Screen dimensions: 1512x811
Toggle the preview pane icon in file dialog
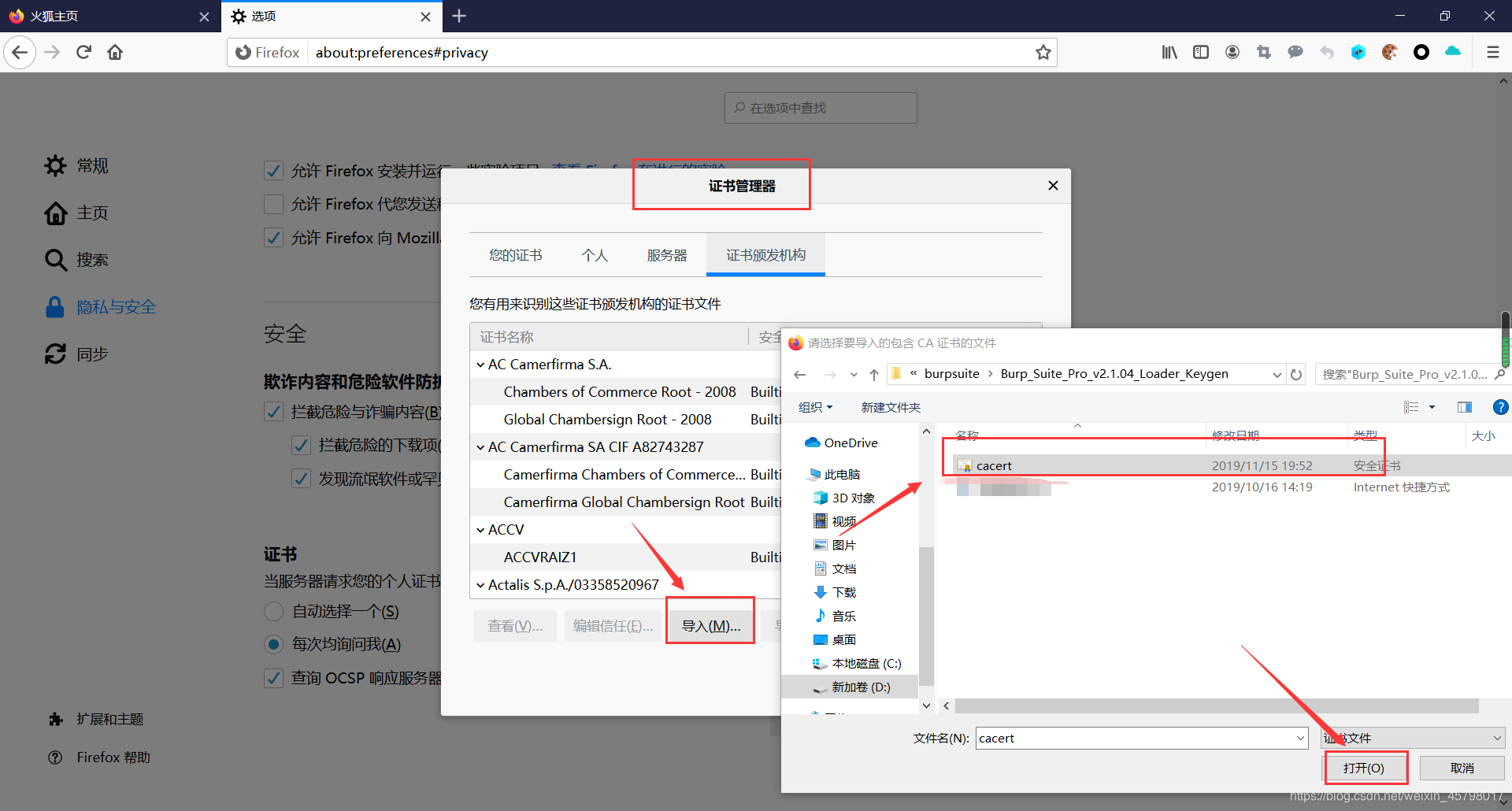(x=1465, y=407)
